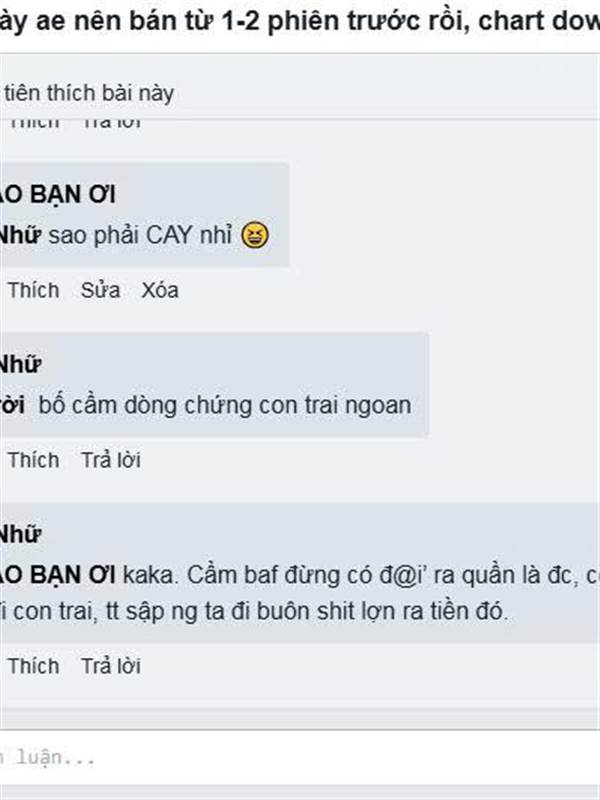This screenshot has width=600, height=800.
Task: Click partially hidden Thích link at top
Action: [x=34, y=124]
